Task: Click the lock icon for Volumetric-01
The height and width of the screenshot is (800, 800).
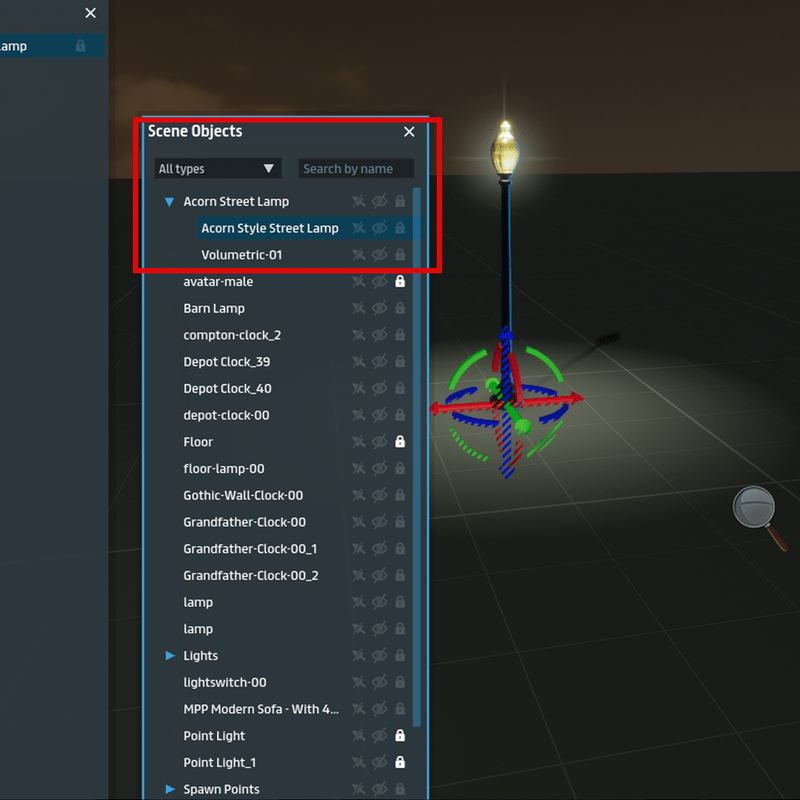Action: click(400, 255)
